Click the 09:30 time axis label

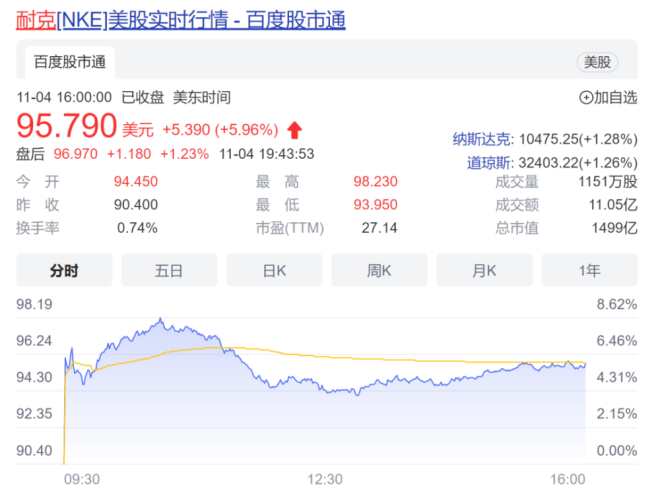pos(82,479)
